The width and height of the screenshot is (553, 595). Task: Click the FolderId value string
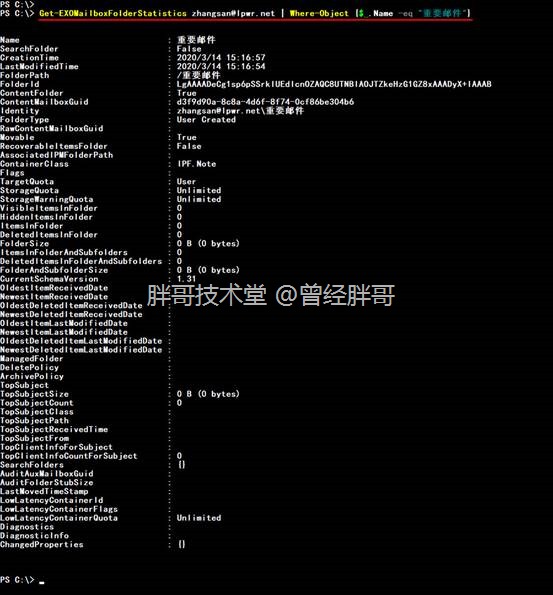pos(334,84)
